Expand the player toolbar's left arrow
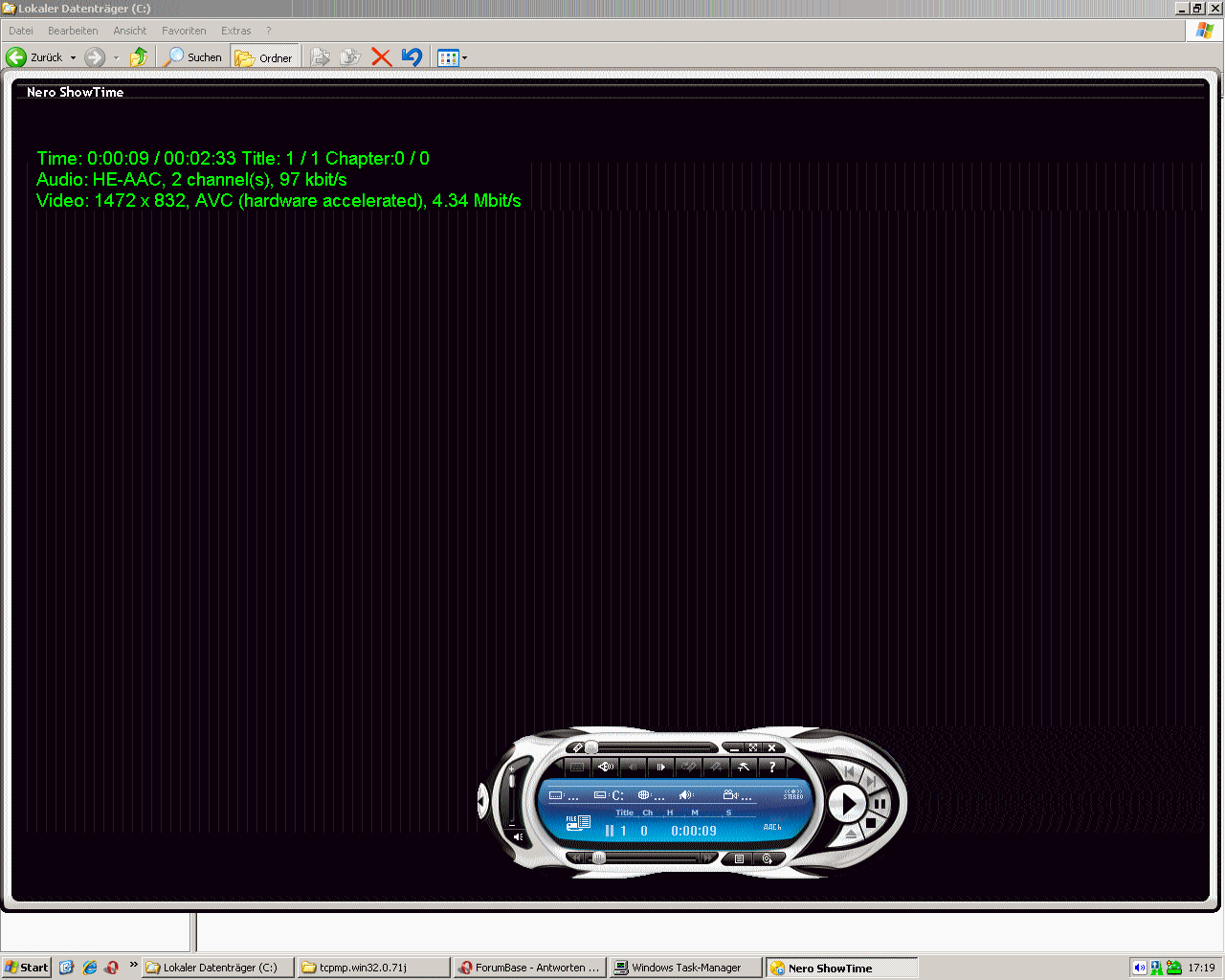 click(x=560, y=766)
